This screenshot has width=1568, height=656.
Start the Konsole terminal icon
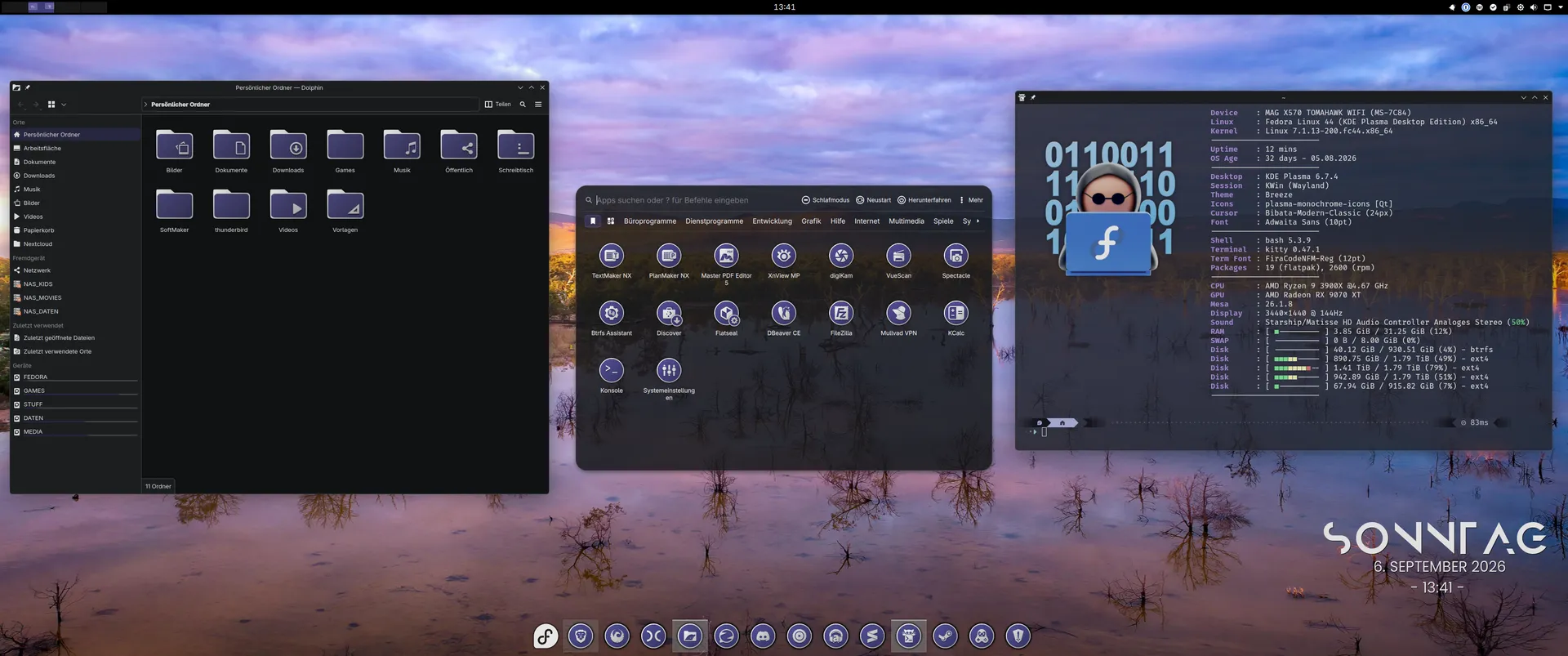pyautogui.click(x=611, y=370)
